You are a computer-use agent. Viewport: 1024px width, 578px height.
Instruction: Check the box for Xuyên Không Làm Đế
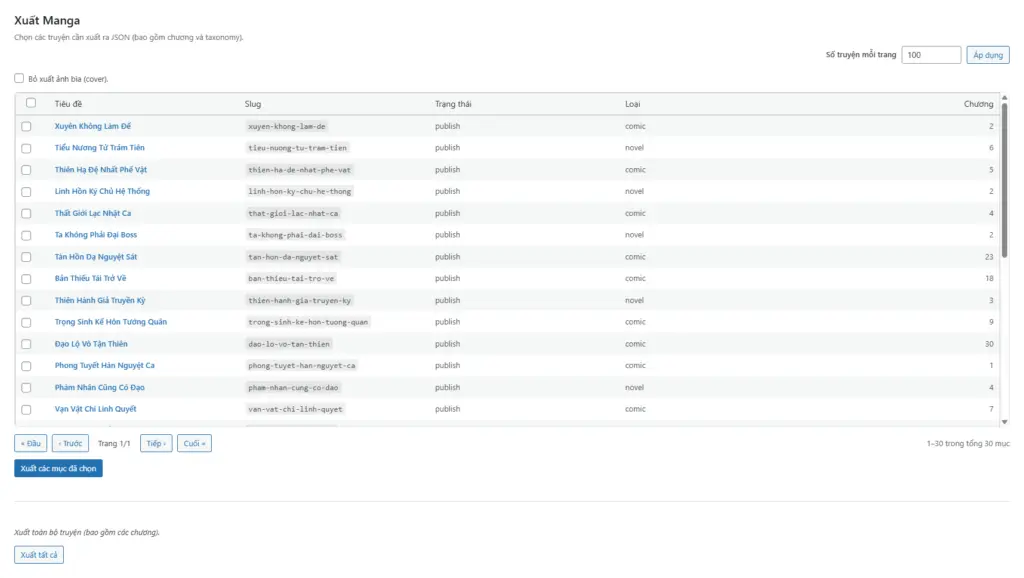(x=26, y=126)
